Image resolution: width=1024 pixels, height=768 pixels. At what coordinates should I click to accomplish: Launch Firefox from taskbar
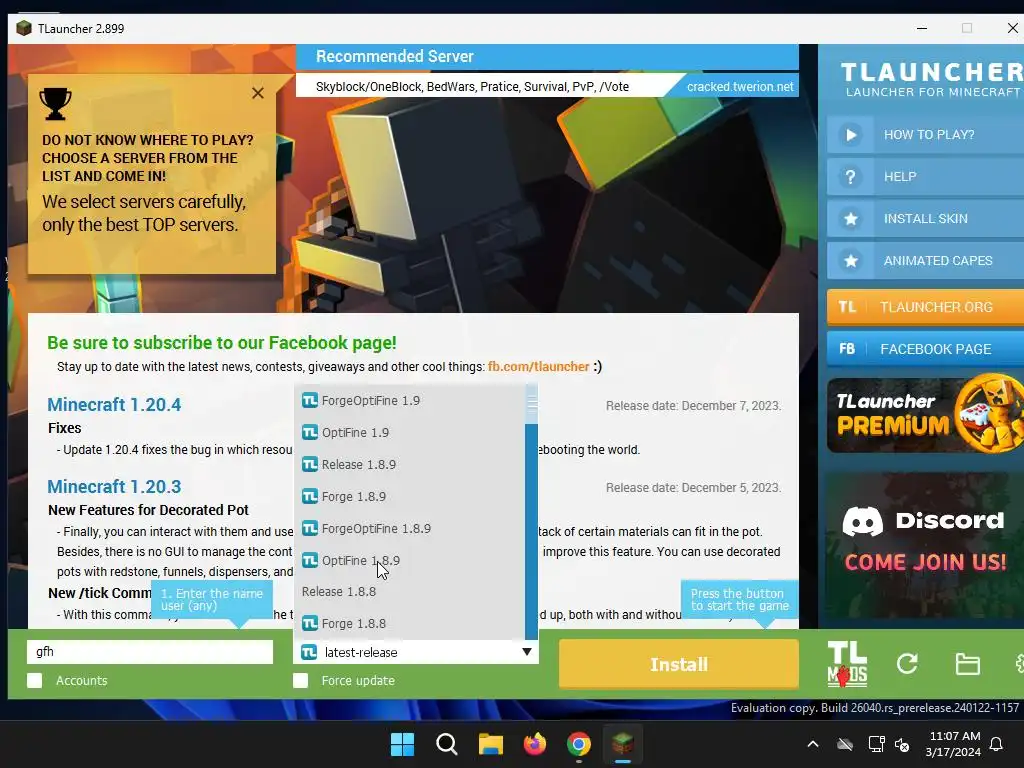click(535, 744)
